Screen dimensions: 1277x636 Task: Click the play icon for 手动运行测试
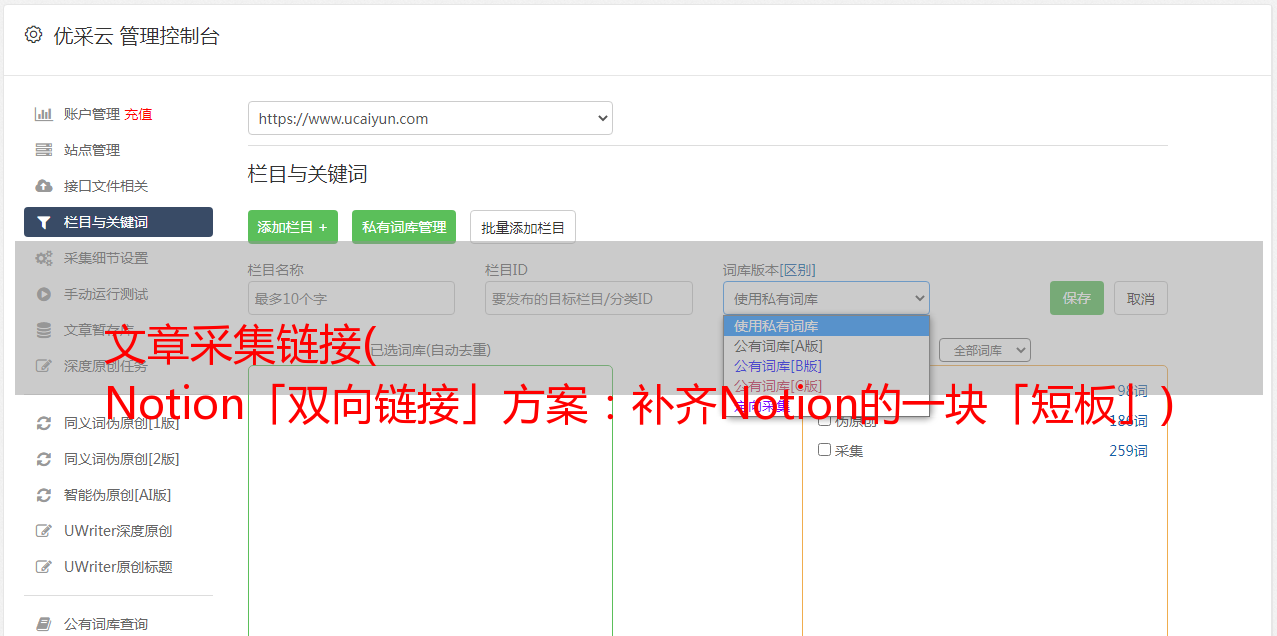[43, 294]
